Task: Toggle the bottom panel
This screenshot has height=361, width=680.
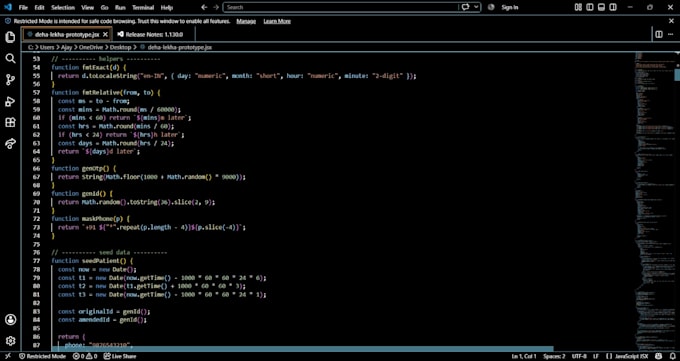Action: (601, 7)
